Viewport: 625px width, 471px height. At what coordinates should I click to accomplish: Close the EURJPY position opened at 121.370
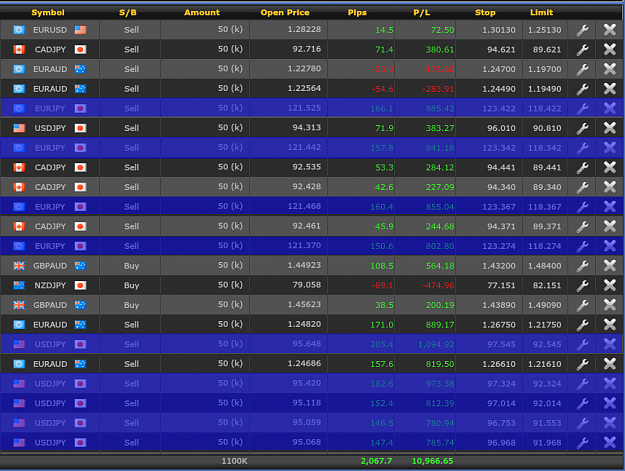pos(609,246)
